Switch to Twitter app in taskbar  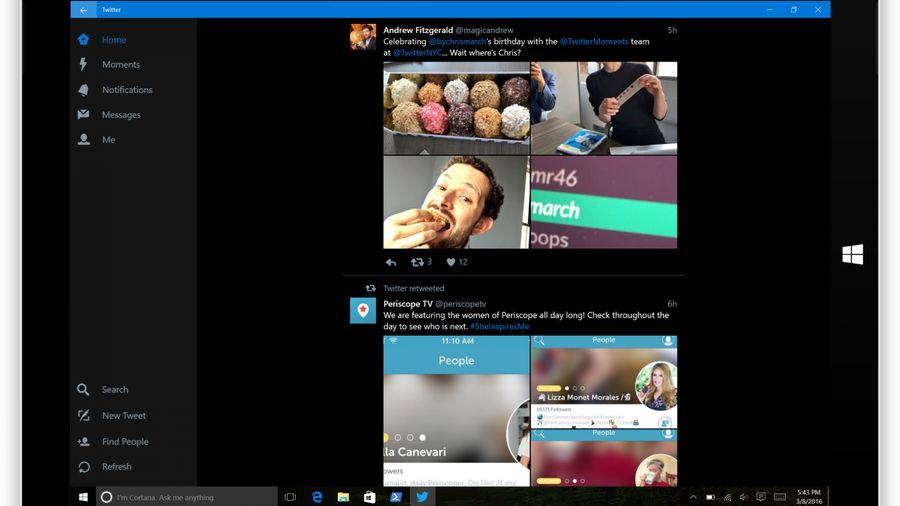[422, 497]
